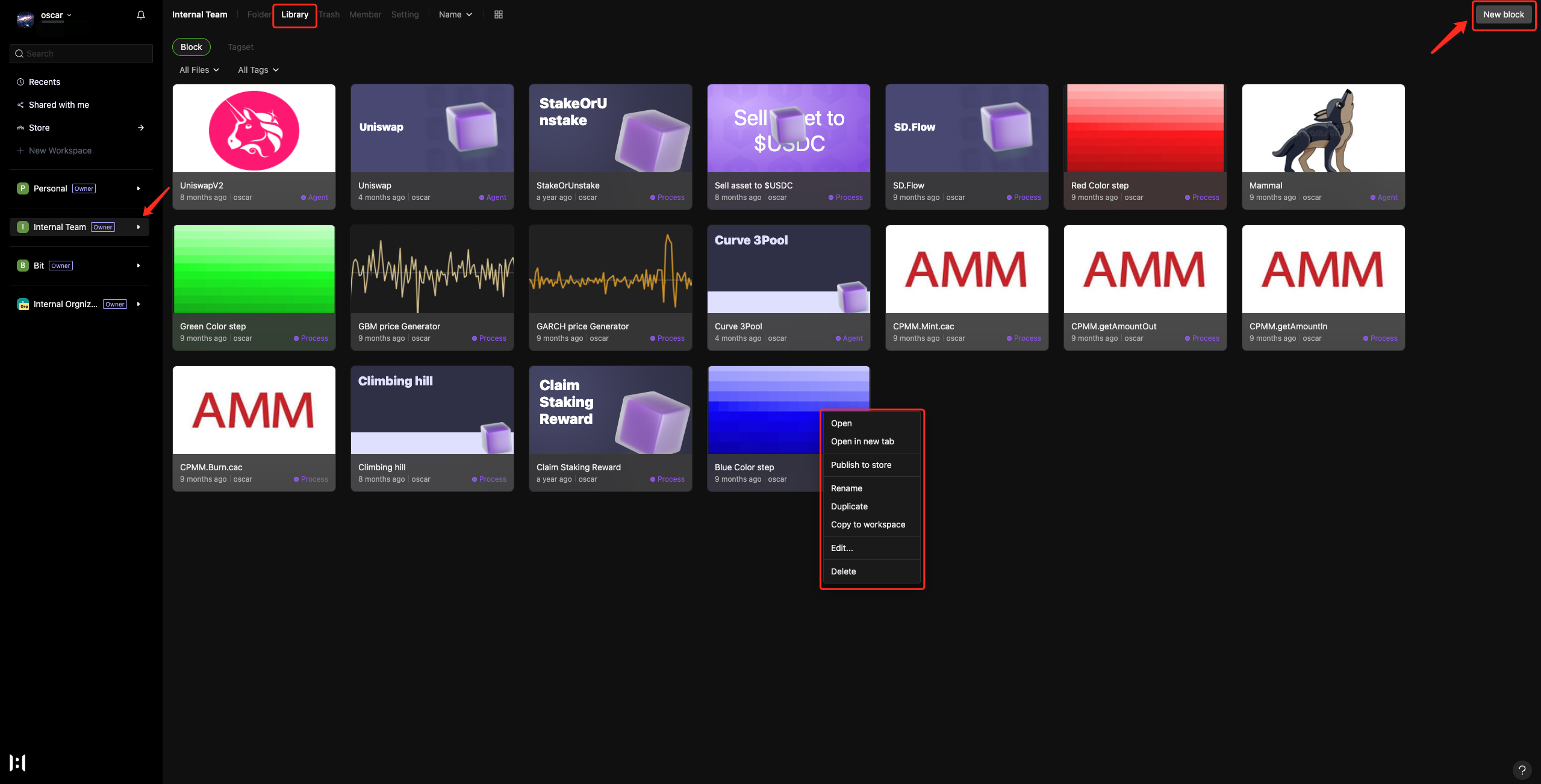This screenshot has width=1541, height=784.
Task: Click the New block button
Action: click(1503, 14)
